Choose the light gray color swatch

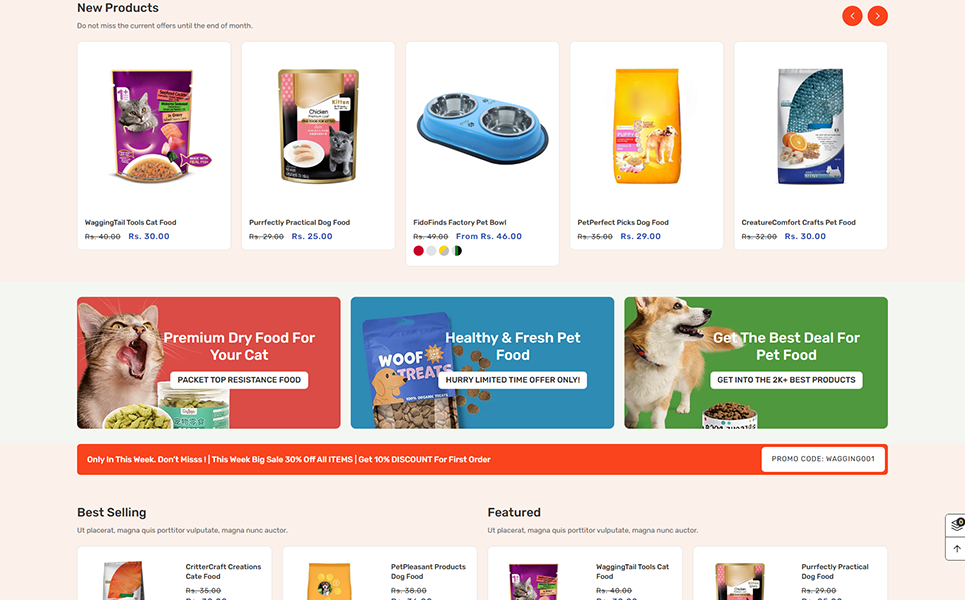point(431,250)
